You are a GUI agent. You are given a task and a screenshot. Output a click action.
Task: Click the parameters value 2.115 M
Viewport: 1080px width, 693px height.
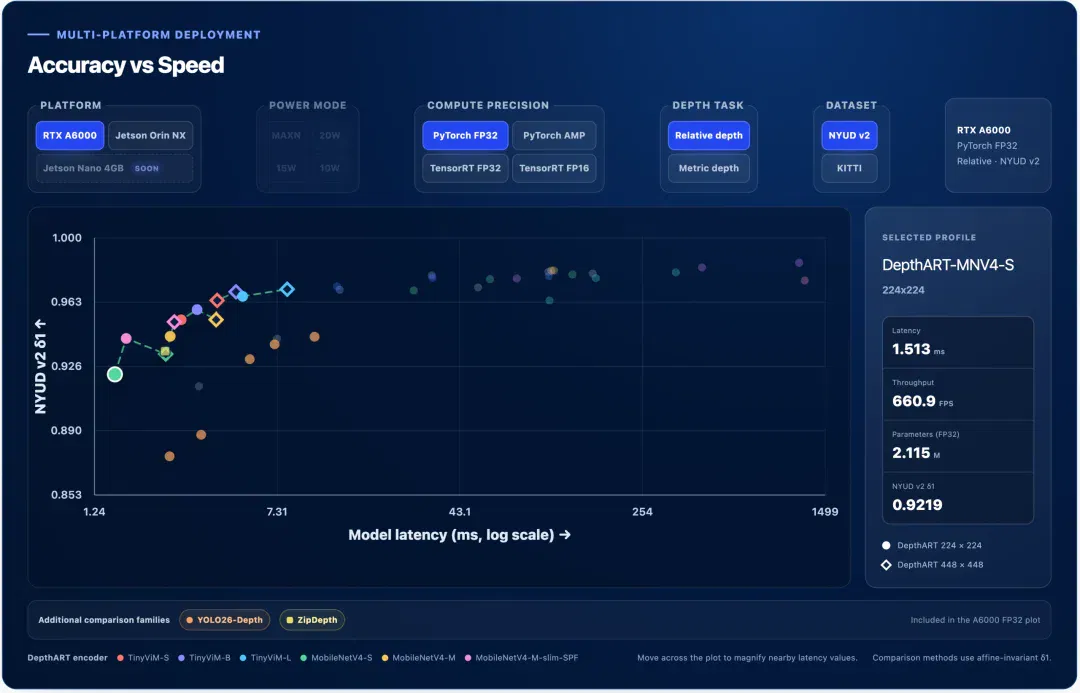coord(915,453)
